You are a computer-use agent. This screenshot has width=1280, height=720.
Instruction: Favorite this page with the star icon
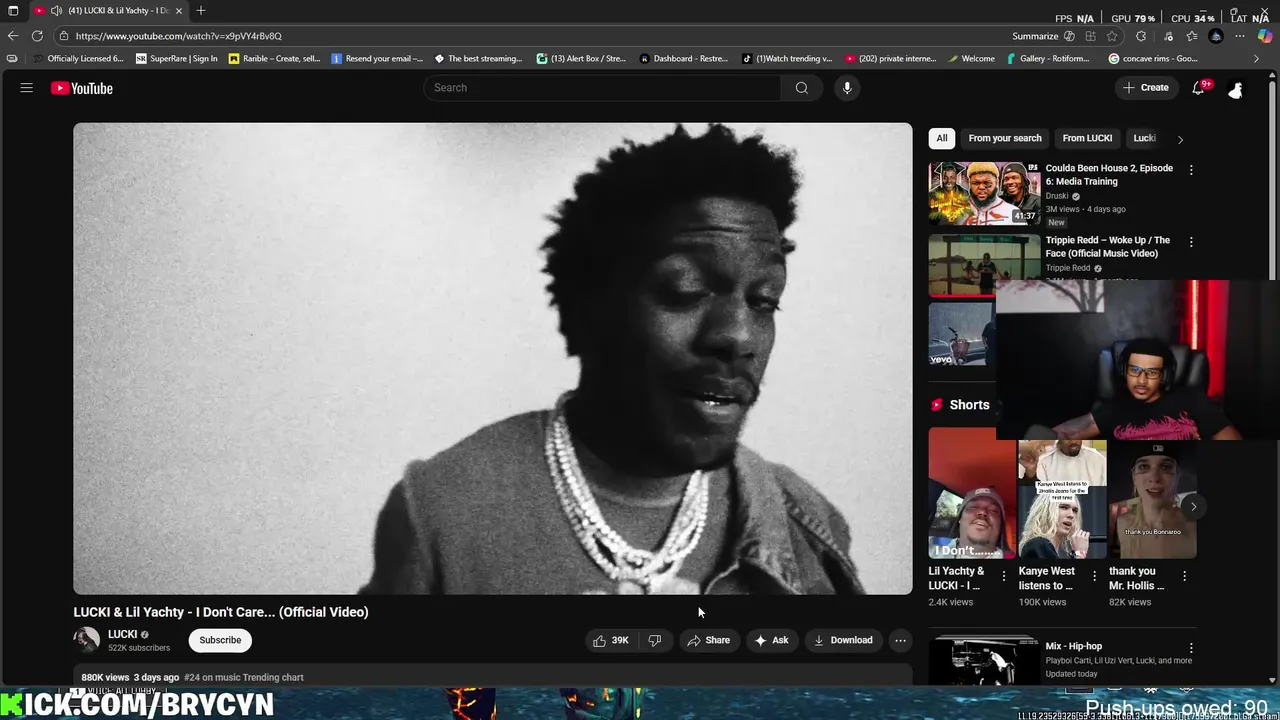(1112, 36)
